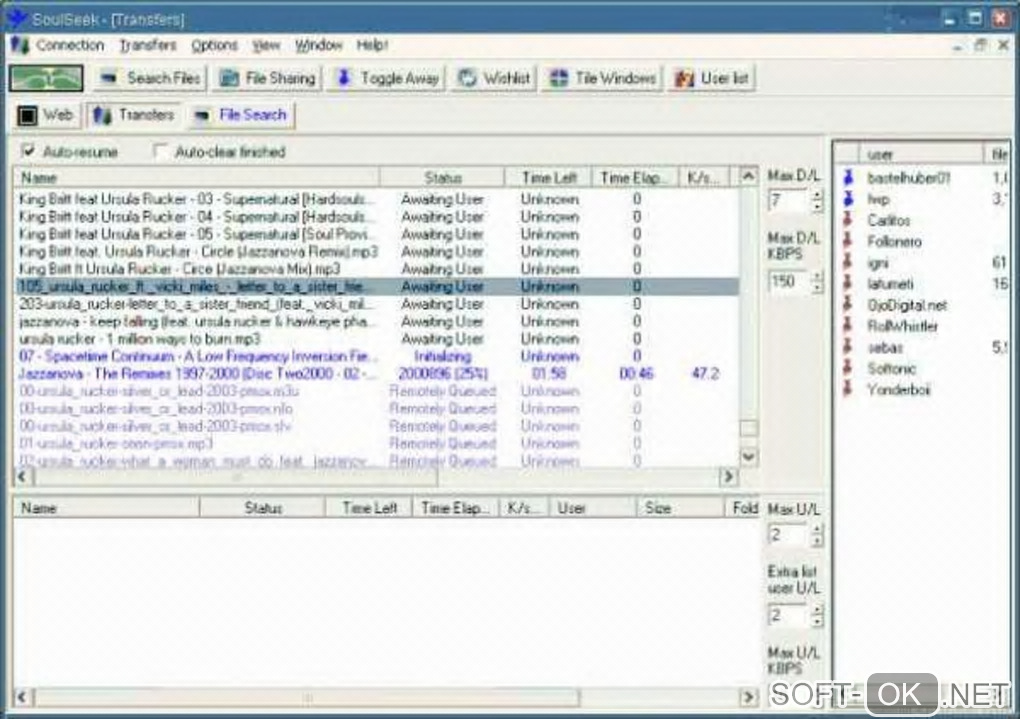Sort uploads by User column header
The width and height of the screenshot is (1020, 719).
592,508
